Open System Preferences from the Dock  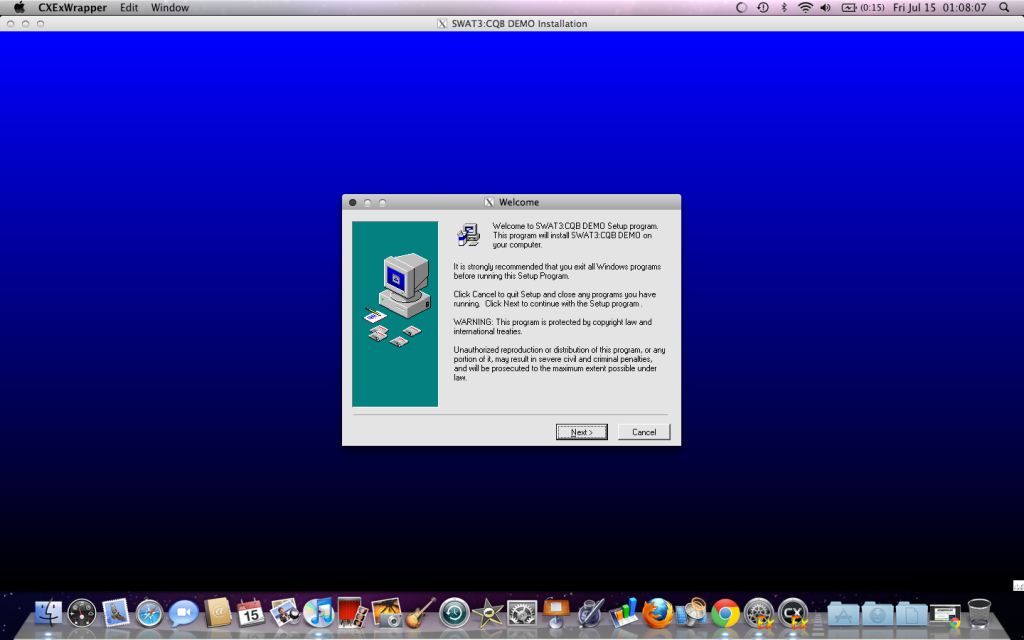tap(522, 614)
